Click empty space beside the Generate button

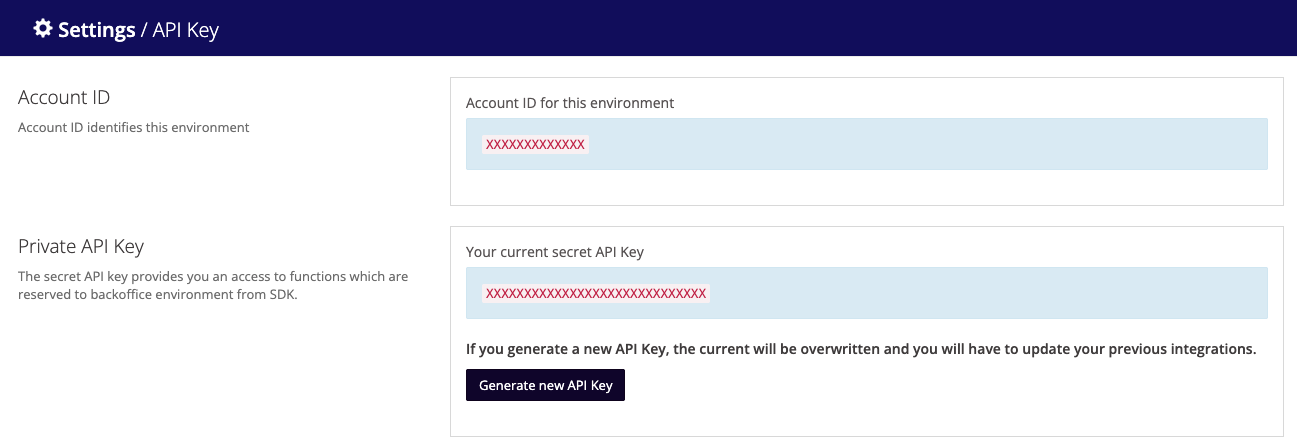[900, 386]
